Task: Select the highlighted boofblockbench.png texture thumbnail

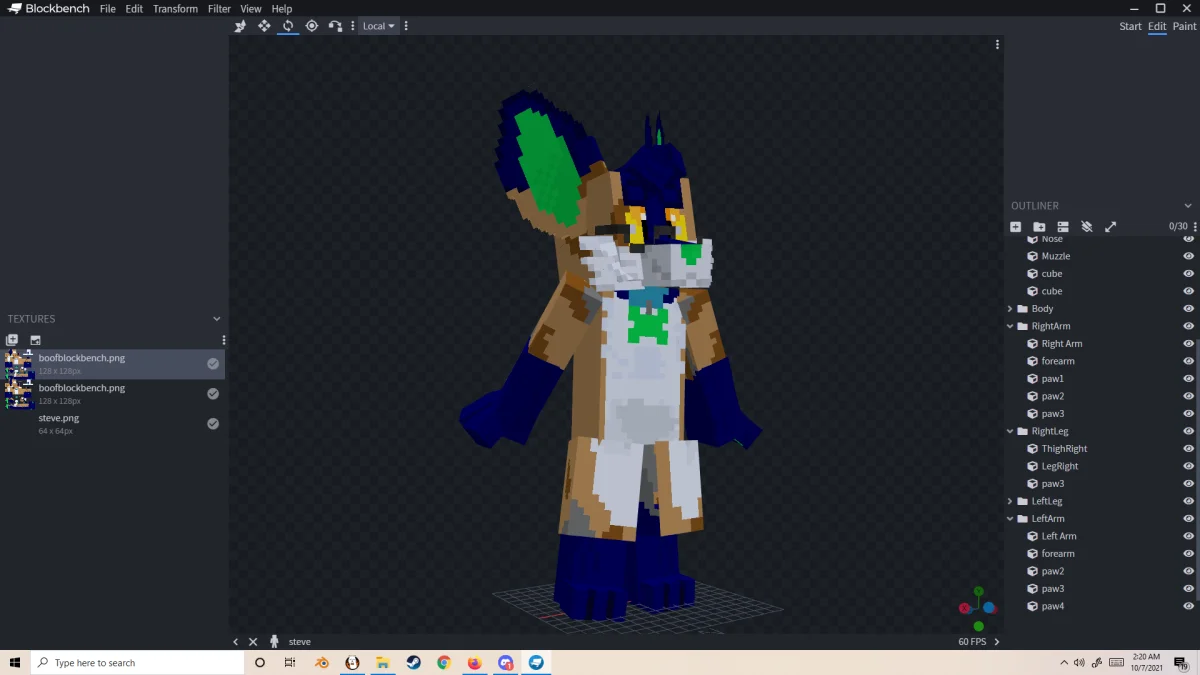Action: (x=19, y=364)
